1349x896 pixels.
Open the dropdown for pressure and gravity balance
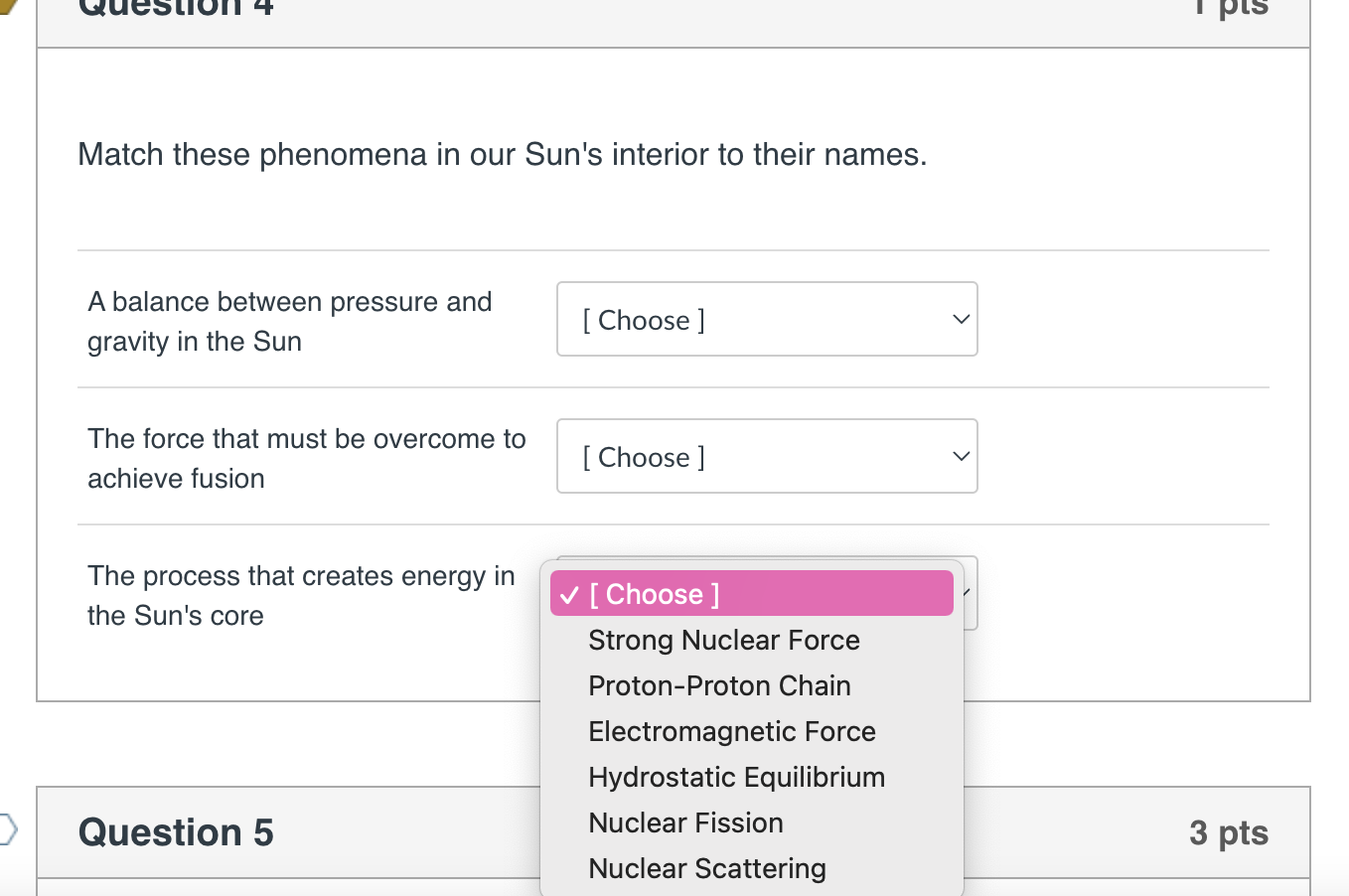[767, 319]
